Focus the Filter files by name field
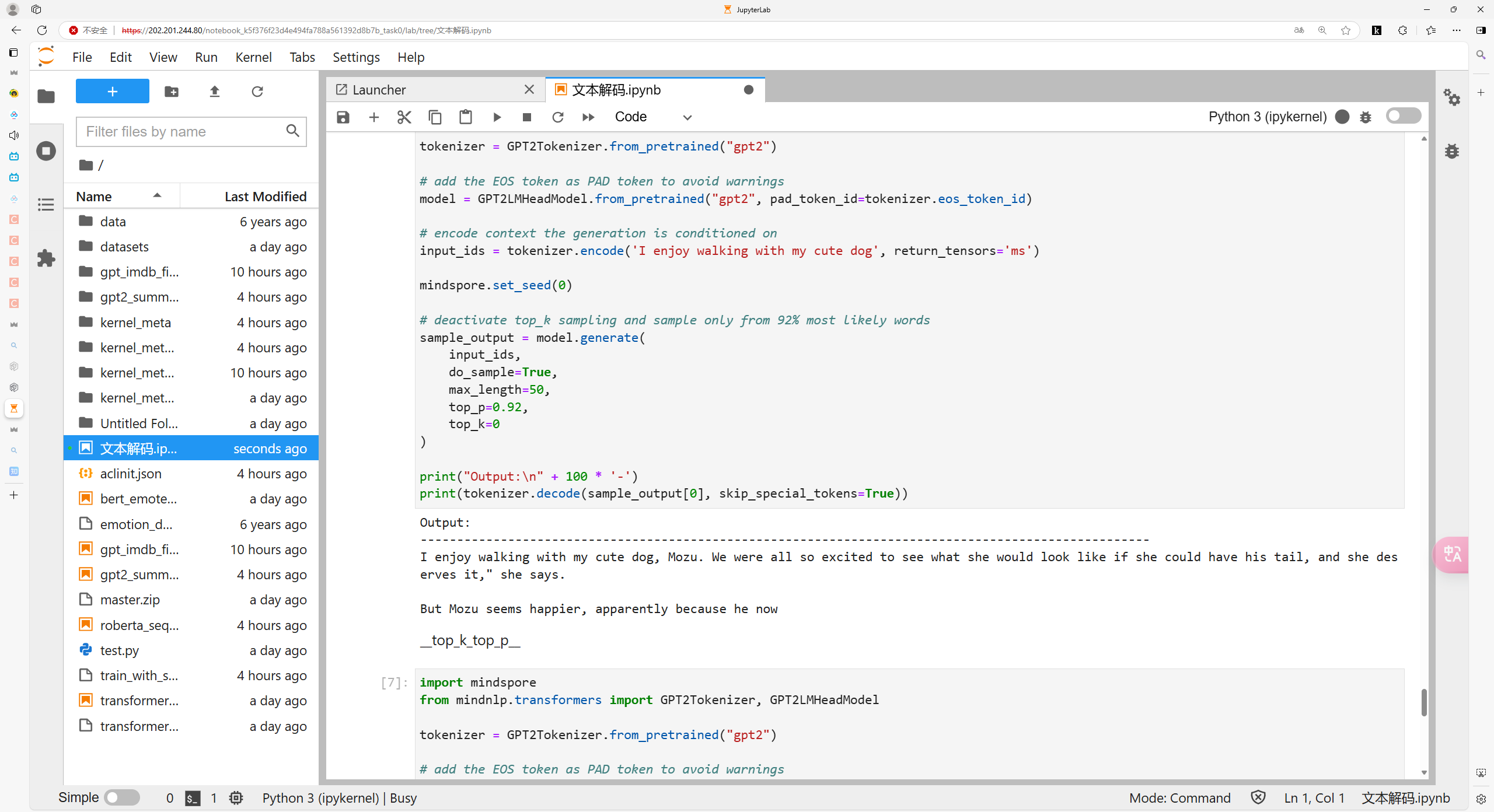The width and height of the screenshot is (1494, 812). point(191,131)
